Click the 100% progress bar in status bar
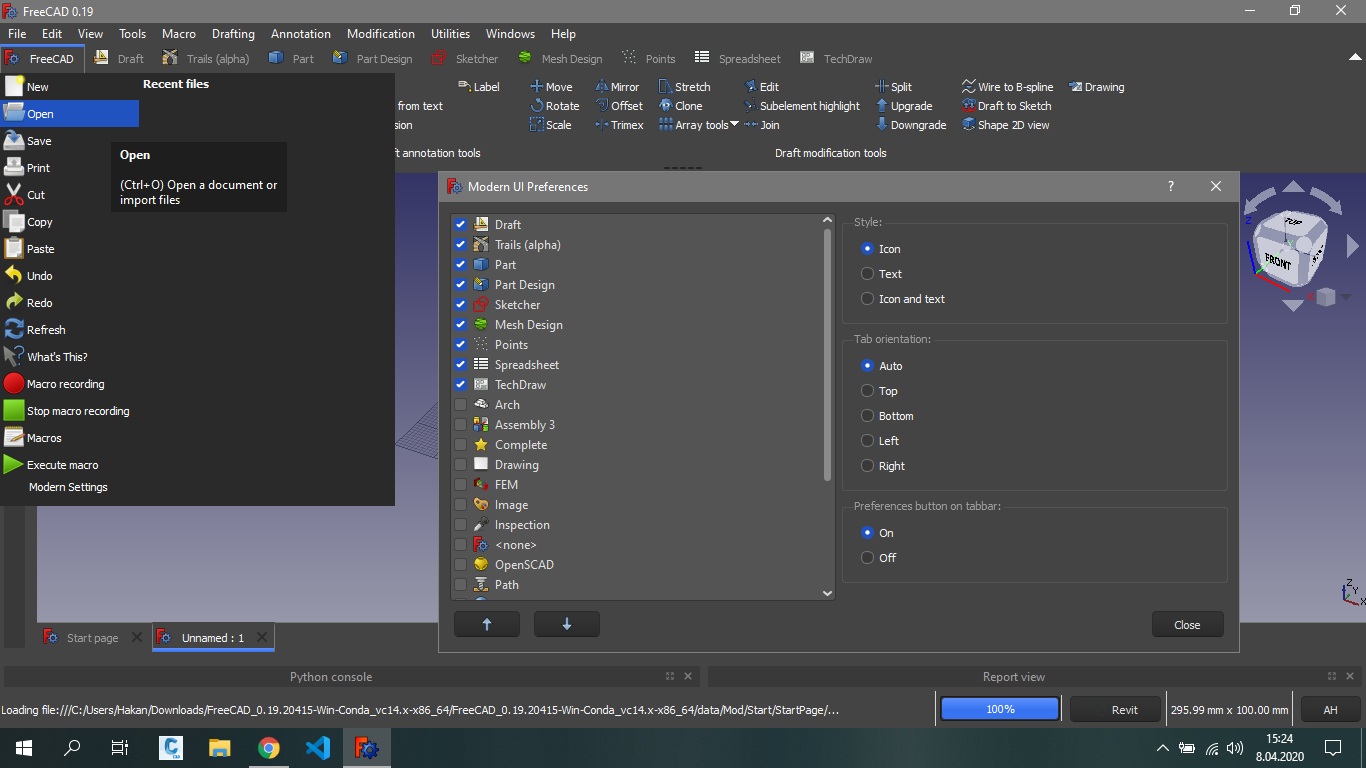Screen dimensions: 1366x768 1000,709
